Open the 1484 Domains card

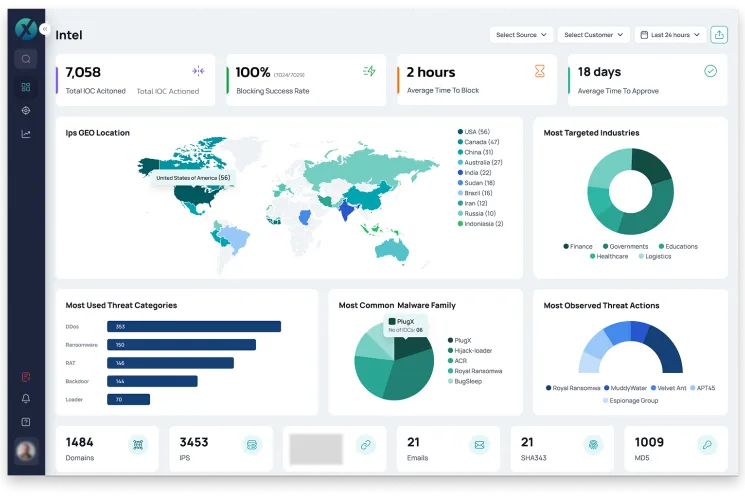pos(106,448)
